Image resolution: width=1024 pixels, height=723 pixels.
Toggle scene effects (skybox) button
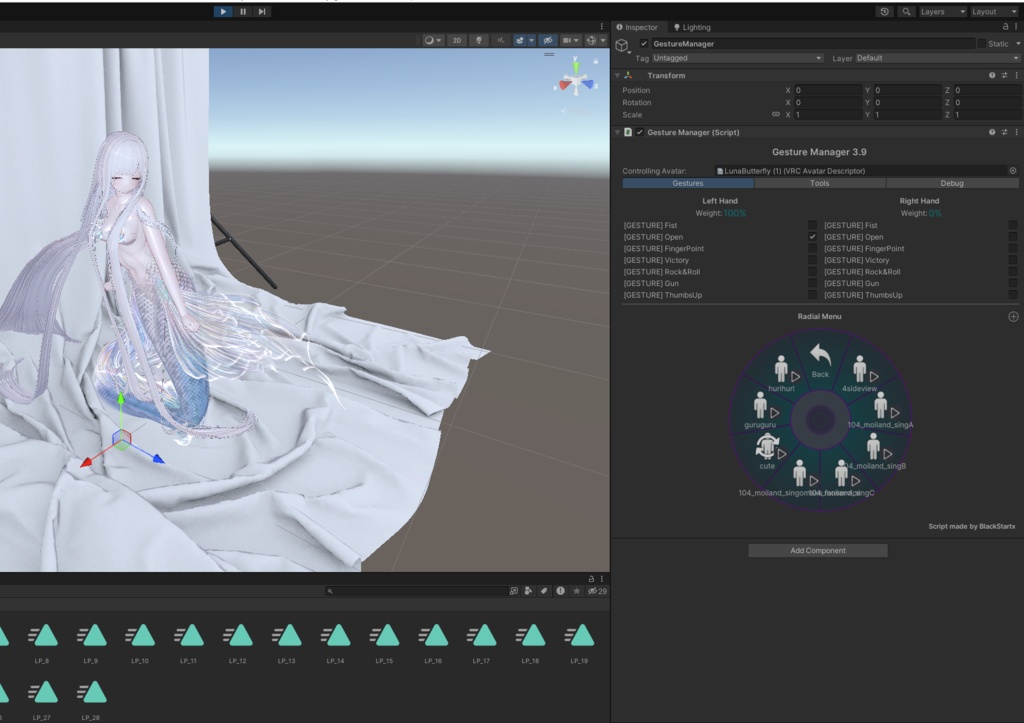coord(520,40)
